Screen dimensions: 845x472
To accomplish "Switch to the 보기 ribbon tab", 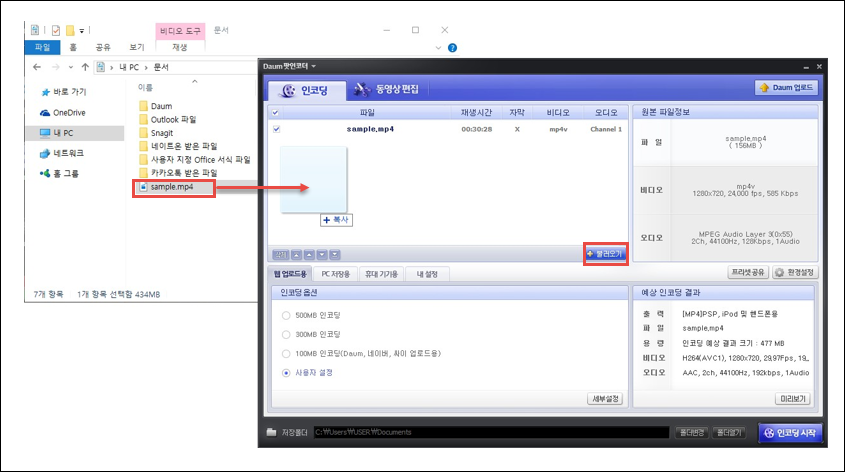I will point(137,47).
